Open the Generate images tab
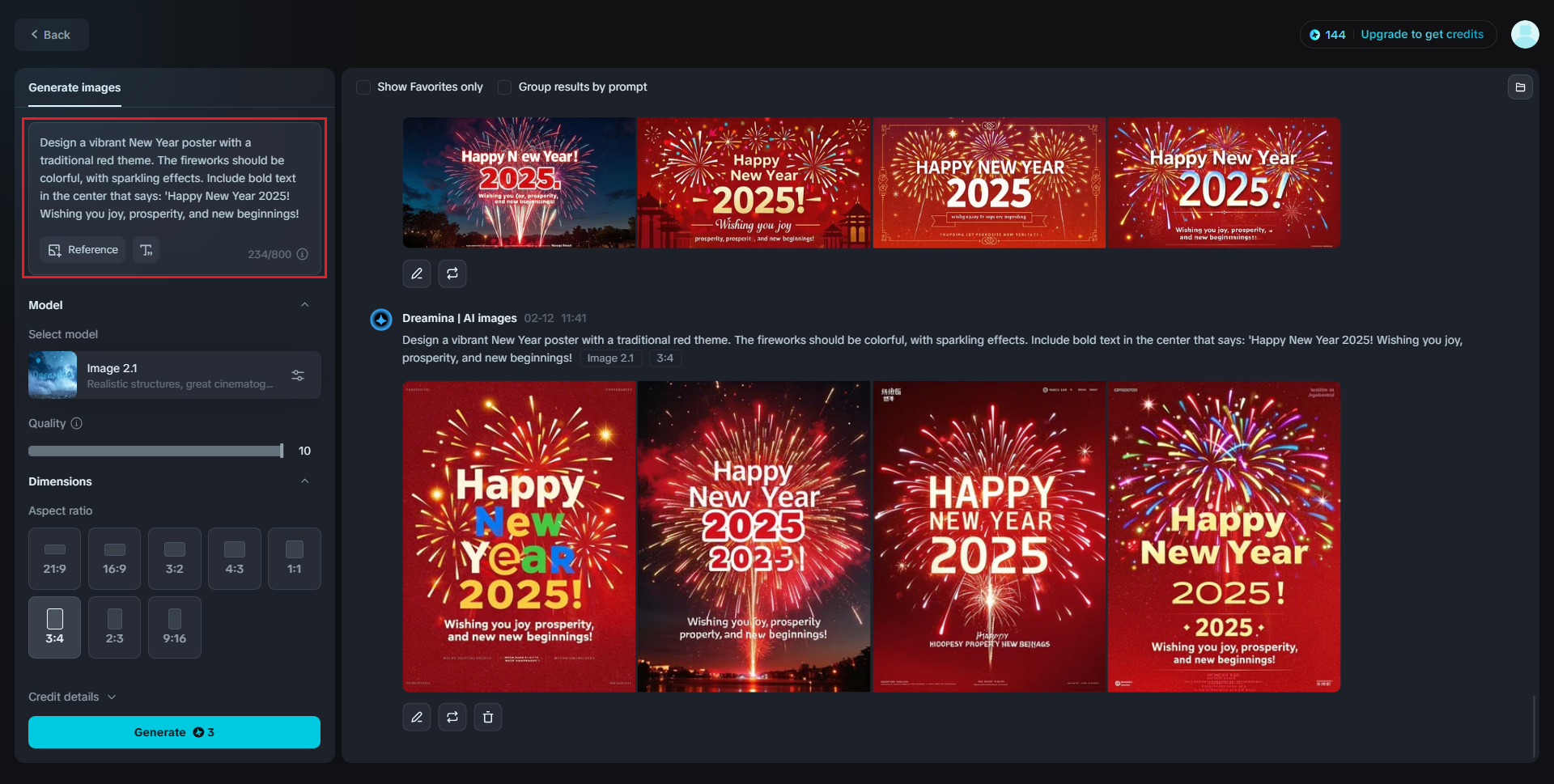The width and height of the screenshot is (1554, 784). [74, 87]
